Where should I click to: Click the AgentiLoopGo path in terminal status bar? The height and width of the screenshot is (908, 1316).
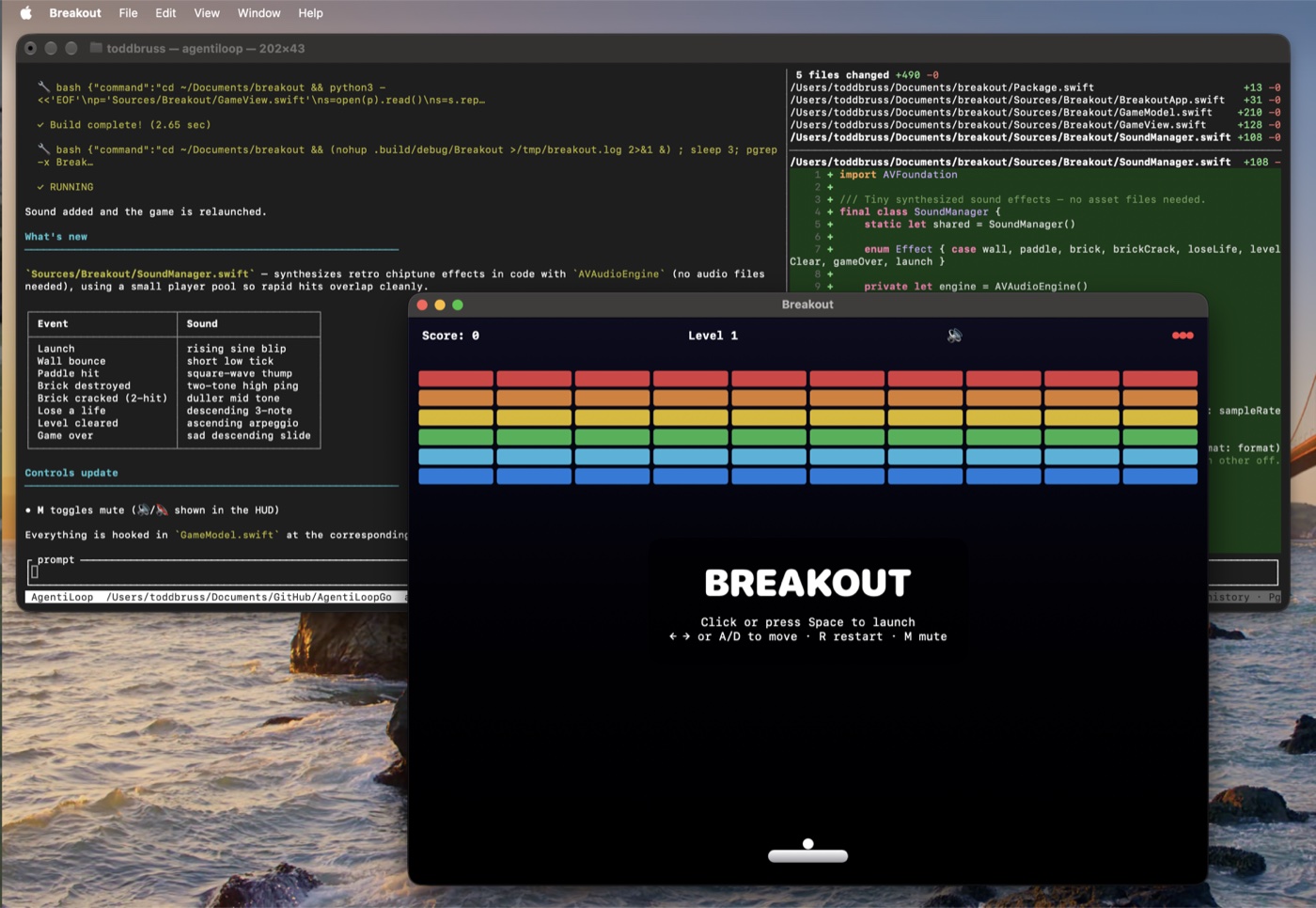249,597
